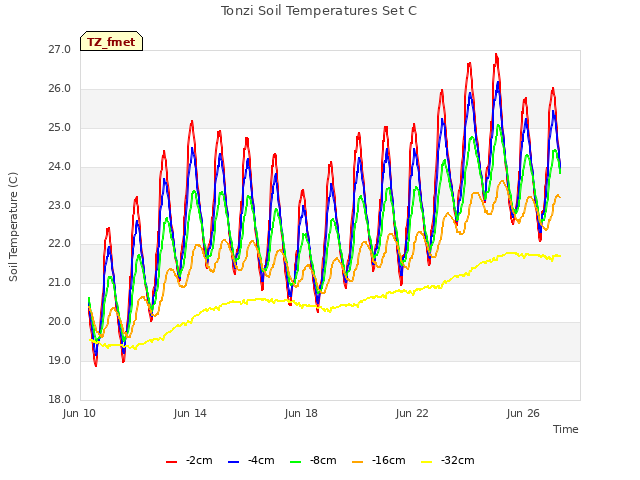The width and height of the screenshot is (640, 480).
Task: Click the green -8cm legend color marker
Action: click(296, 462)
